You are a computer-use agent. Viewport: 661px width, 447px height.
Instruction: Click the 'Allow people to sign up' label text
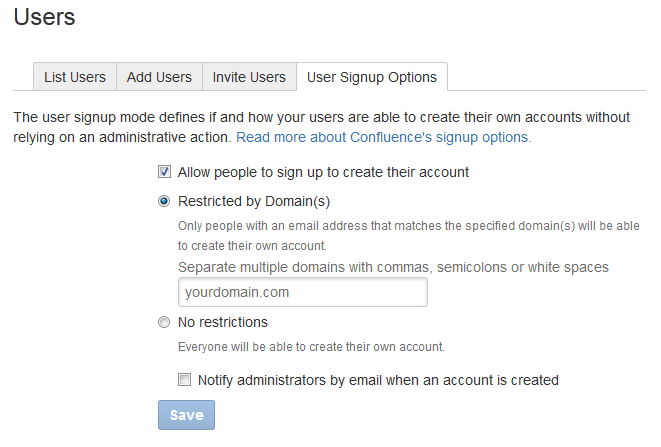point(323,172)
